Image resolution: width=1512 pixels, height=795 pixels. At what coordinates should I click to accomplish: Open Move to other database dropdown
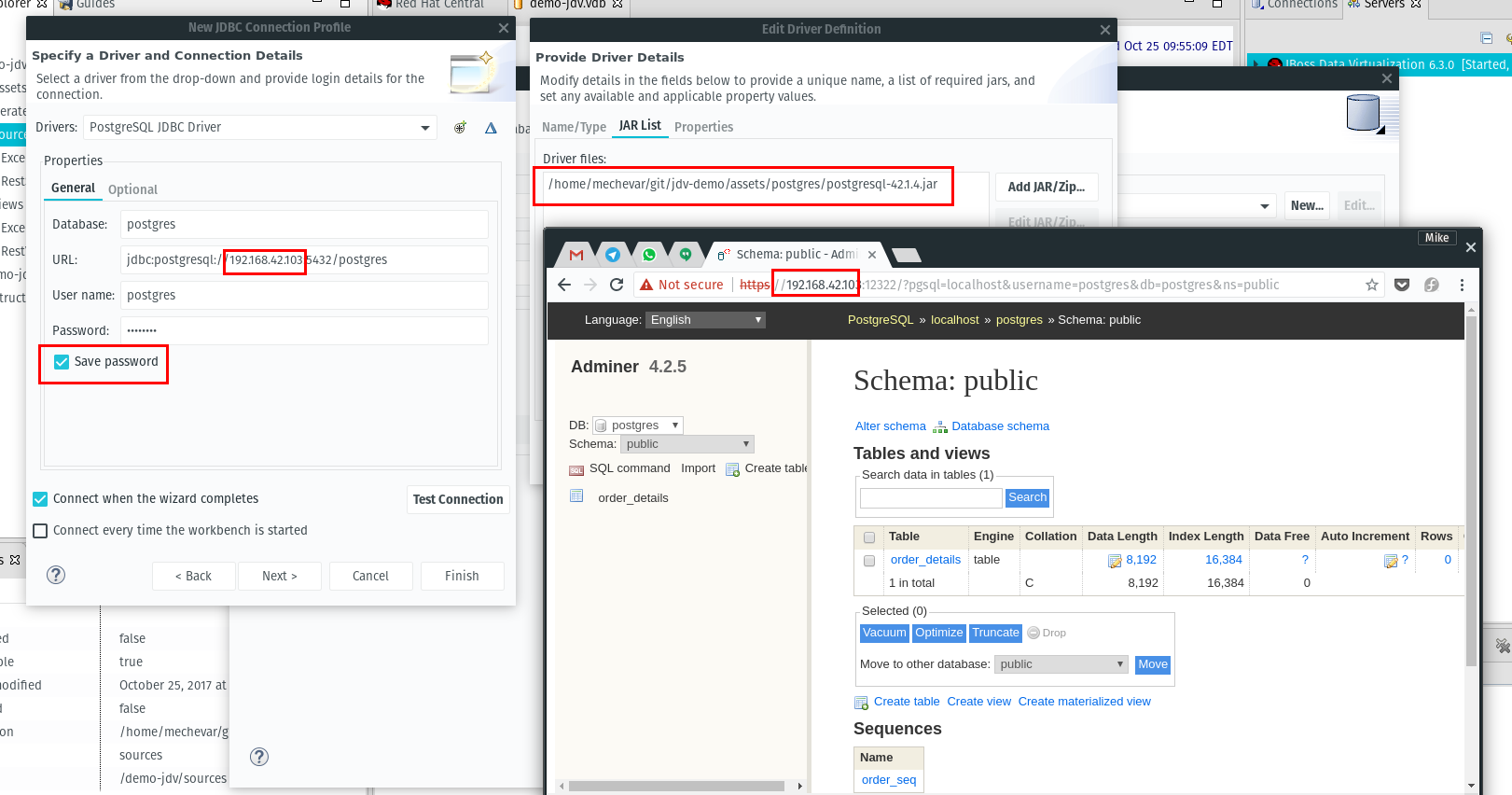pyautogui.click(x=1061, y=664)
